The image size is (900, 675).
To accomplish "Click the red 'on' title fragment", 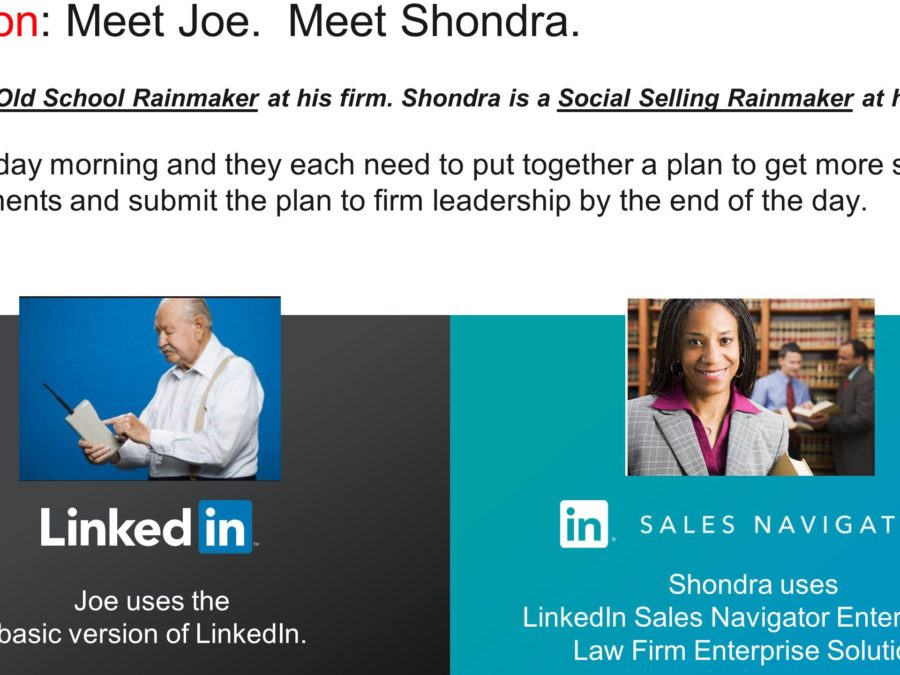I will coord(19,22).
